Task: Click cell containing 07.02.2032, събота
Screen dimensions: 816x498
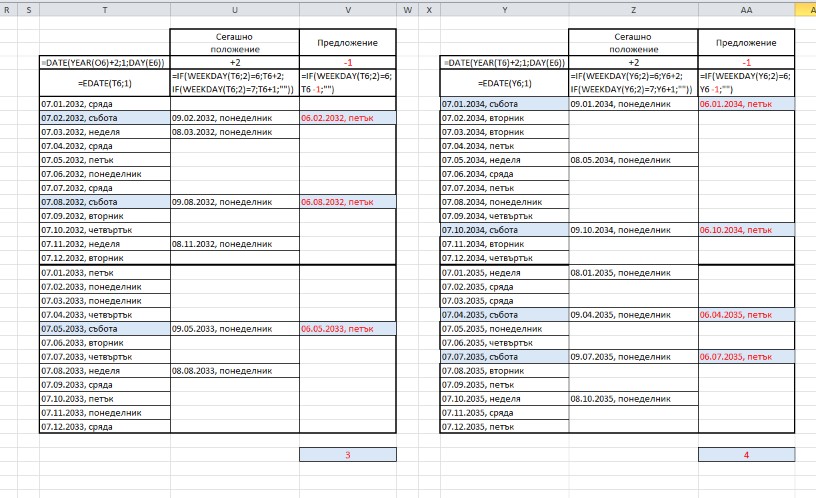Action: [x=105, y=118]
